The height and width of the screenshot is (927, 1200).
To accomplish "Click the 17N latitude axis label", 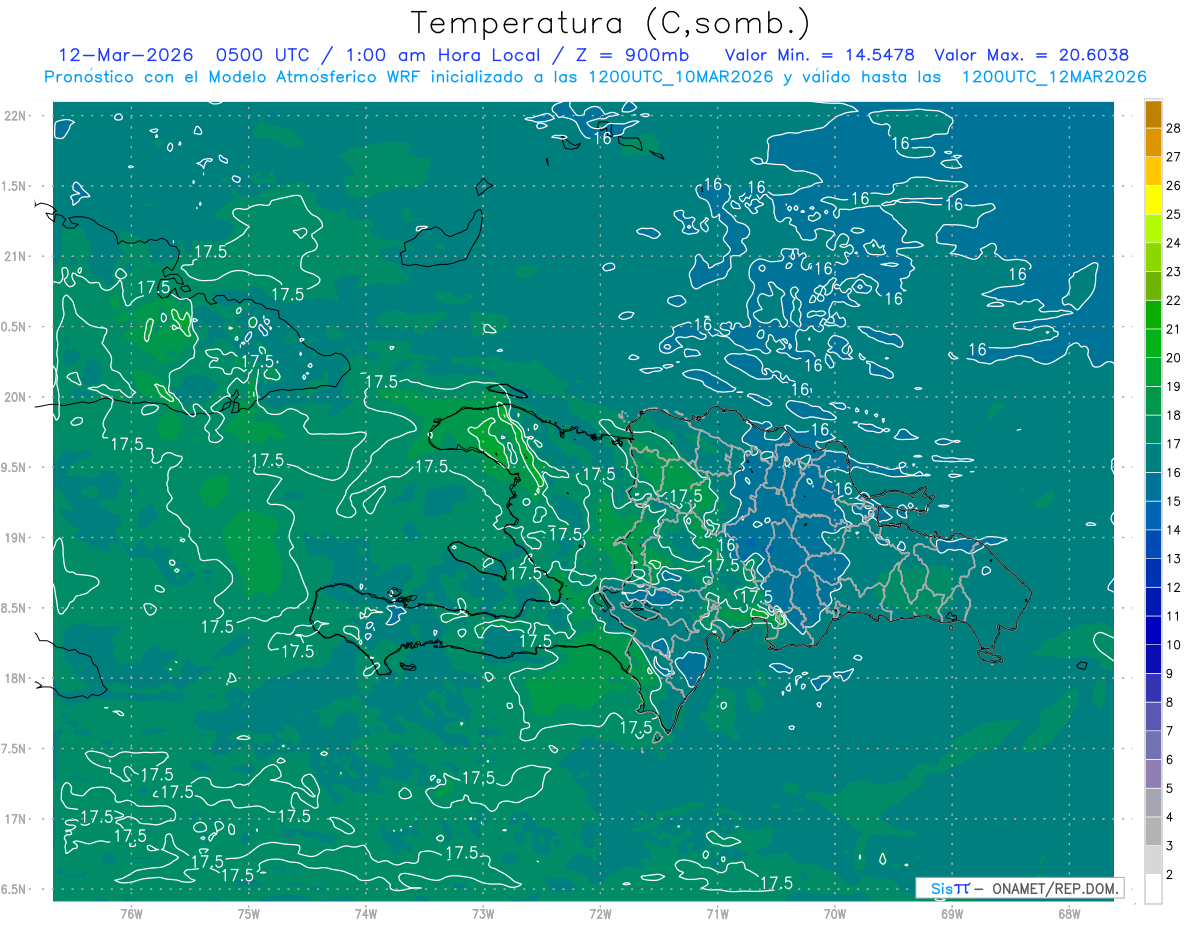I will coord(16,819).
